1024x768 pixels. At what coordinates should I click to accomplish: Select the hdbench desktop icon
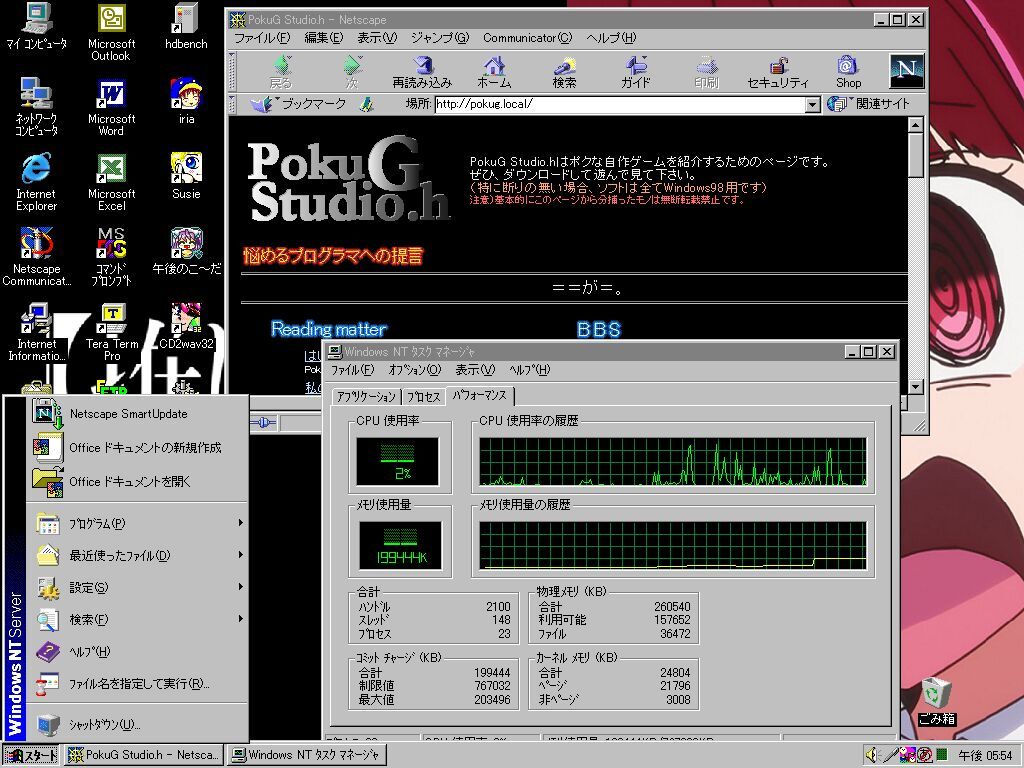(186, 26)
